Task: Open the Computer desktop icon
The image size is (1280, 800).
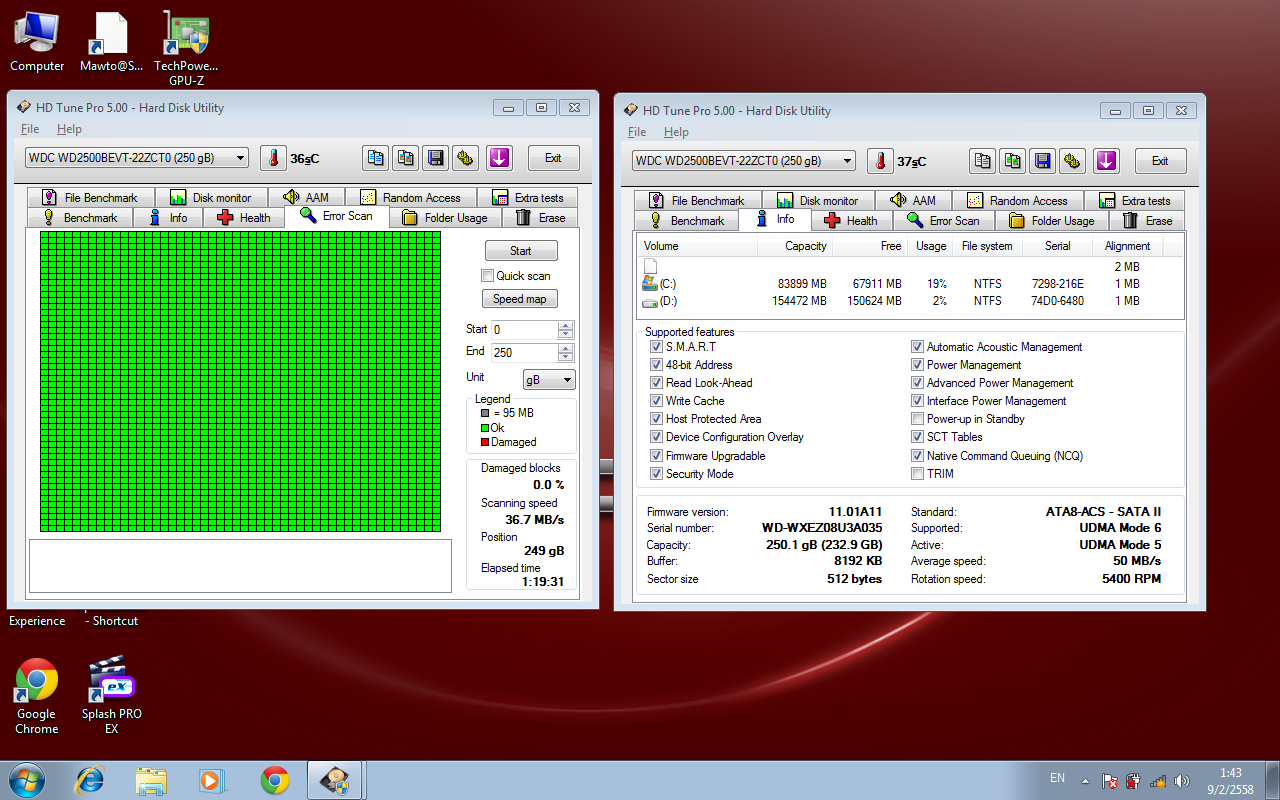Action: click(x=37, y=42)
